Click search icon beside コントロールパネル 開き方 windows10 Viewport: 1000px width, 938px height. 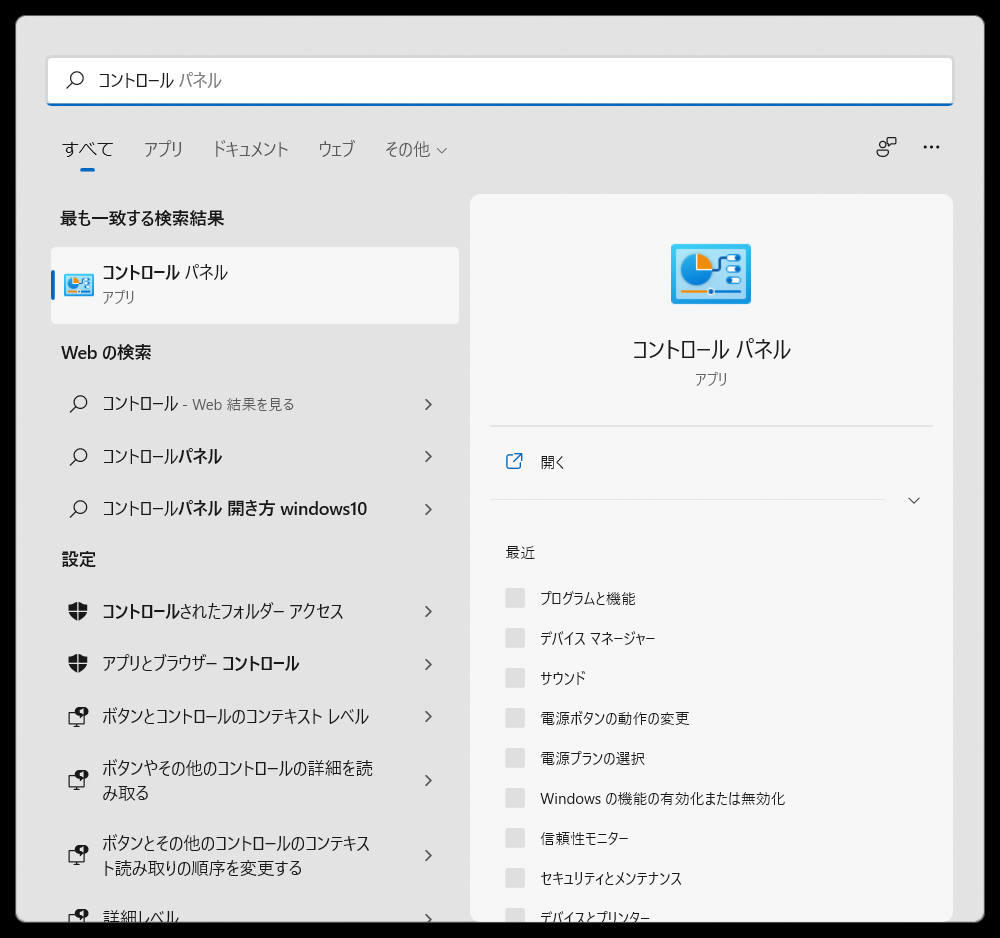coord(78,509)
